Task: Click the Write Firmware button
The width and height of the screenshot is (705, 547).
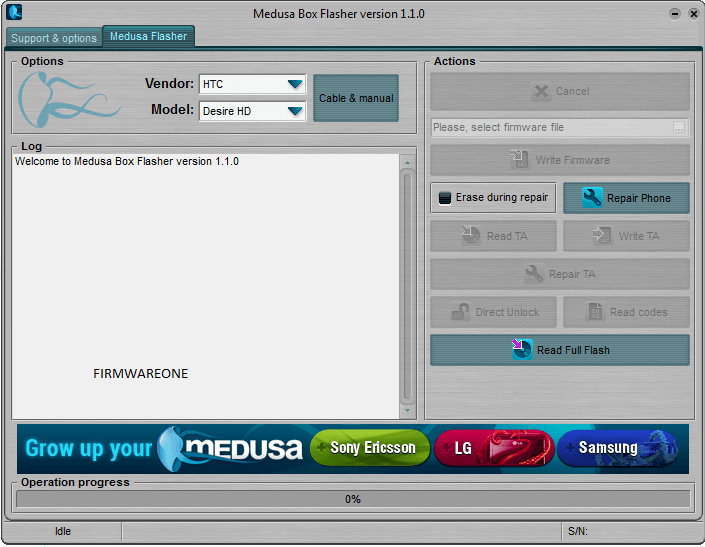Action: click(560, 160)
